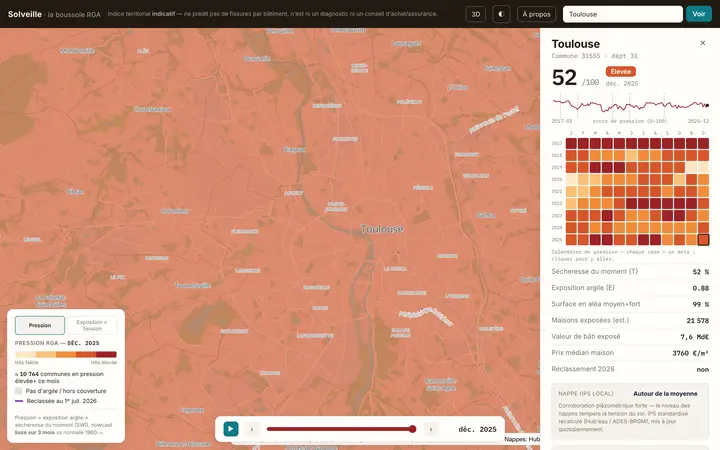Screen dimensions: 720x450
Task: Click the Colomiers label on map
Action: click(174, 211)
